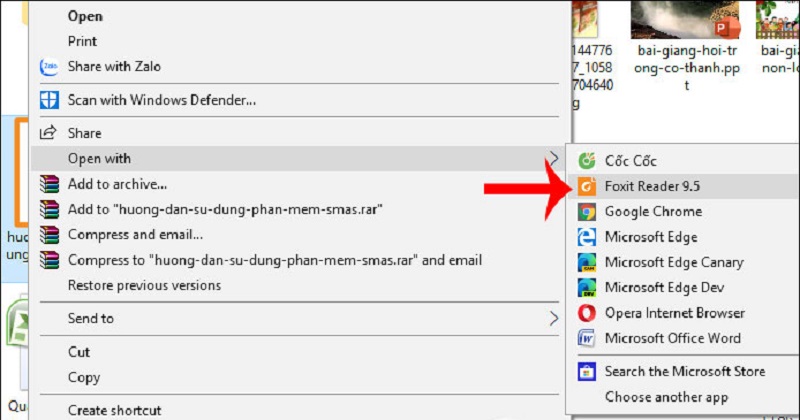The width and height of the screenshot is (800, 420).
Task: Open the Send to submenu
Action: (300, 318)
